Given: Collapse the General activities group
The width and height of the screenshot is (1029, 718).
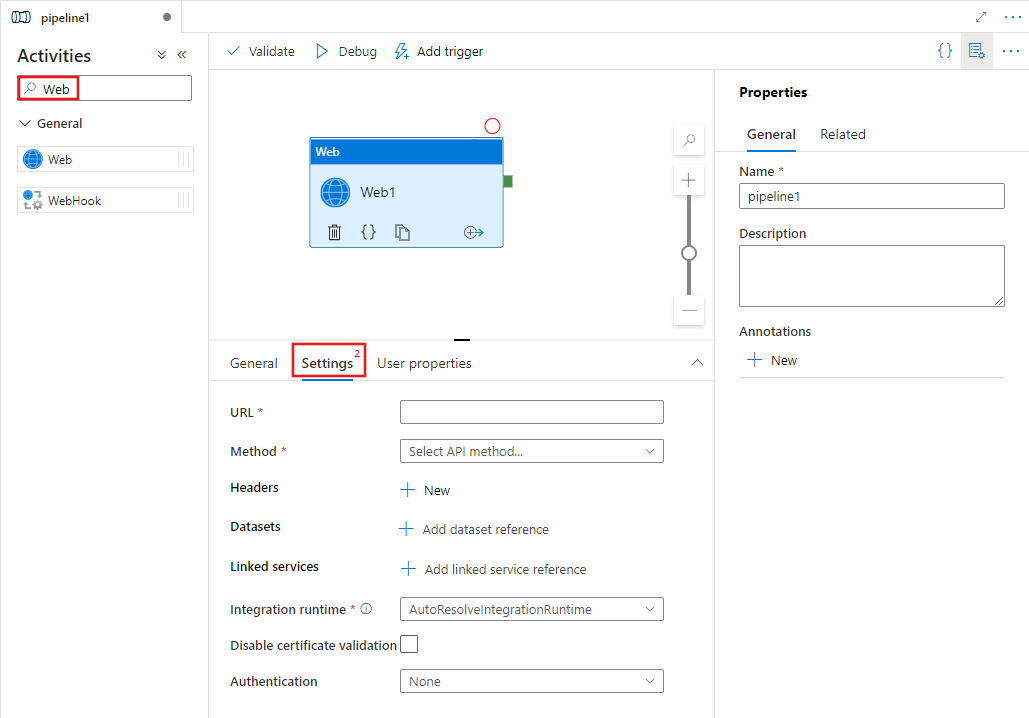Looking at the screenshot, I should [24, 123].
